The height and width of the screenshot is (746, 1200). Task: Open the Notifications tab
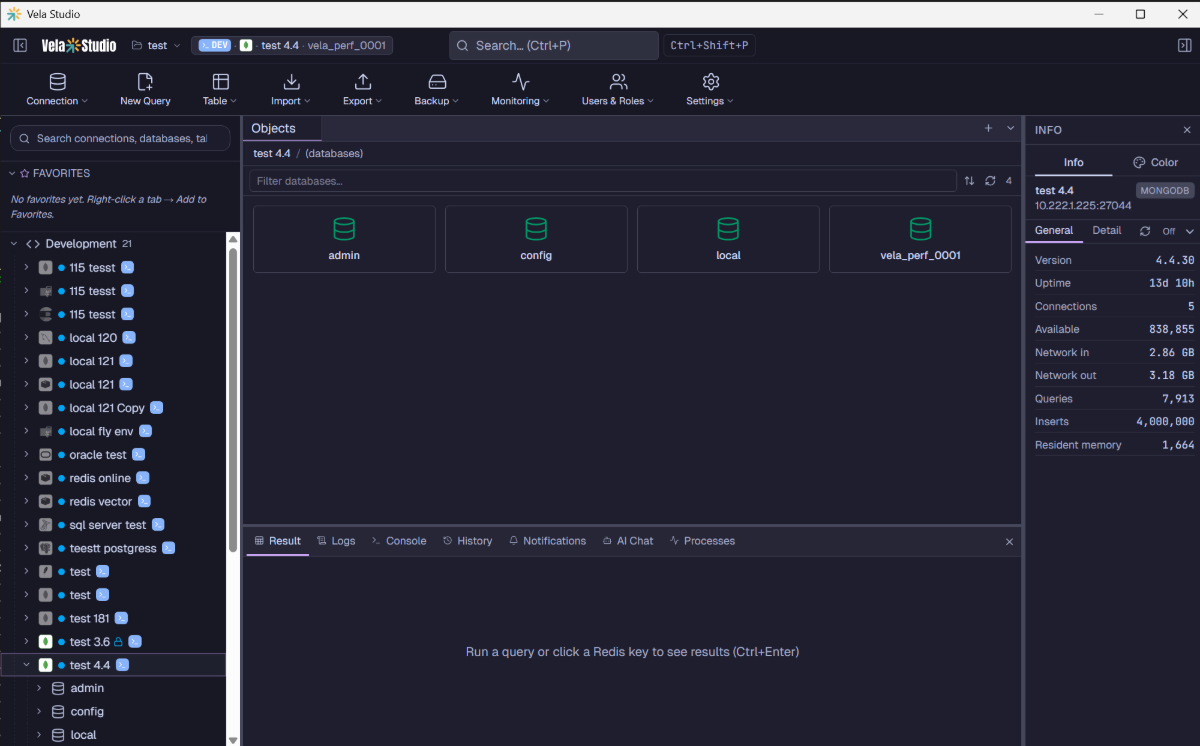point(547,541)
